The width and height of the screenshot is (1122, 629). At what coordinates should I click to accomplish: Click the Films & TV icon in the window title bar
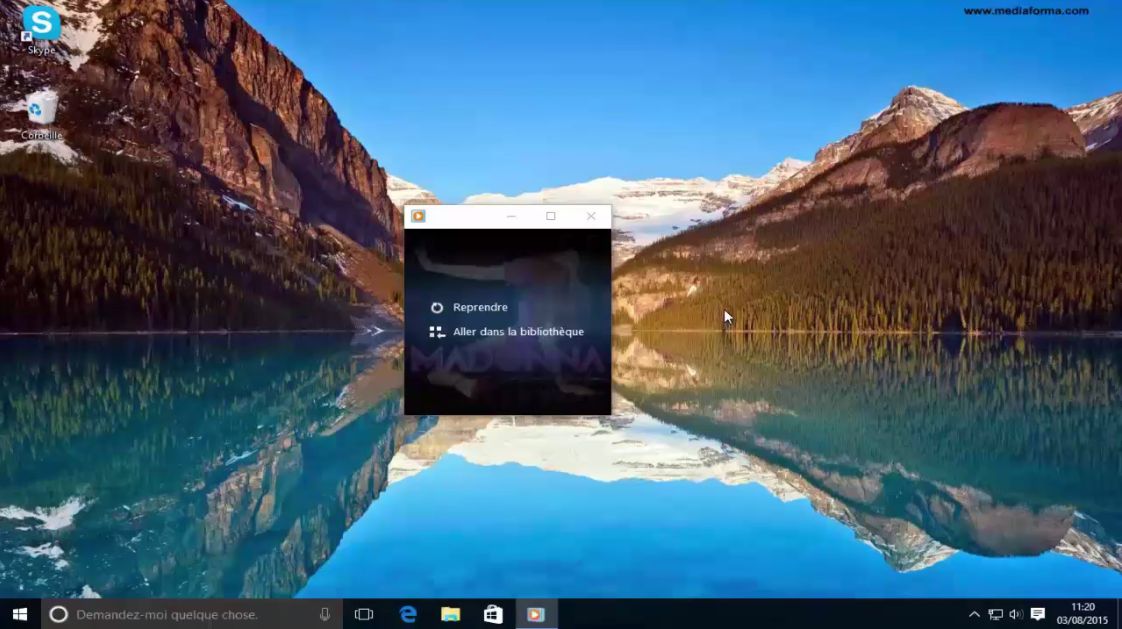pos(419,215)
